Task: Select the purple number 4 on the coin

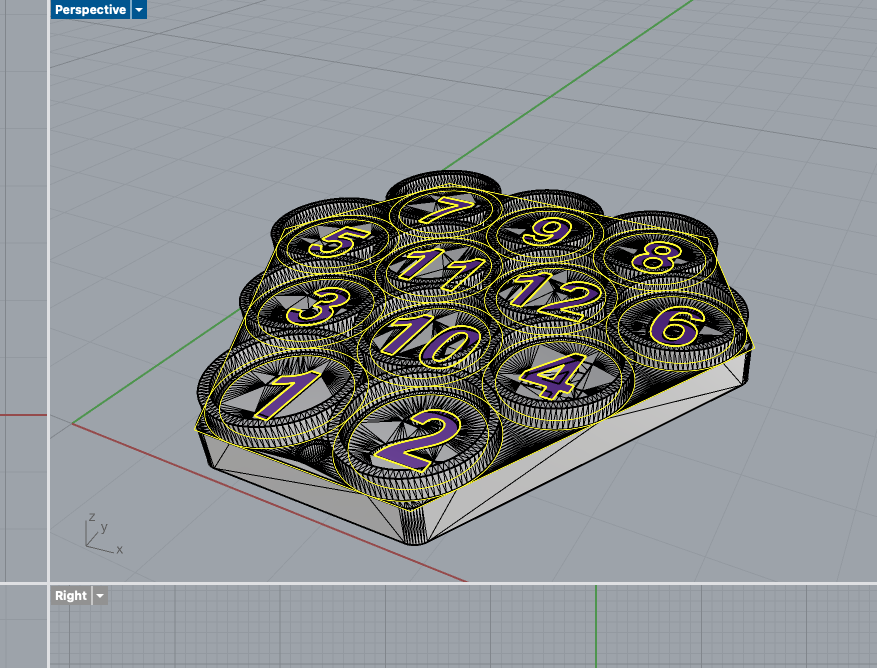Action: (x=545, y=377)
